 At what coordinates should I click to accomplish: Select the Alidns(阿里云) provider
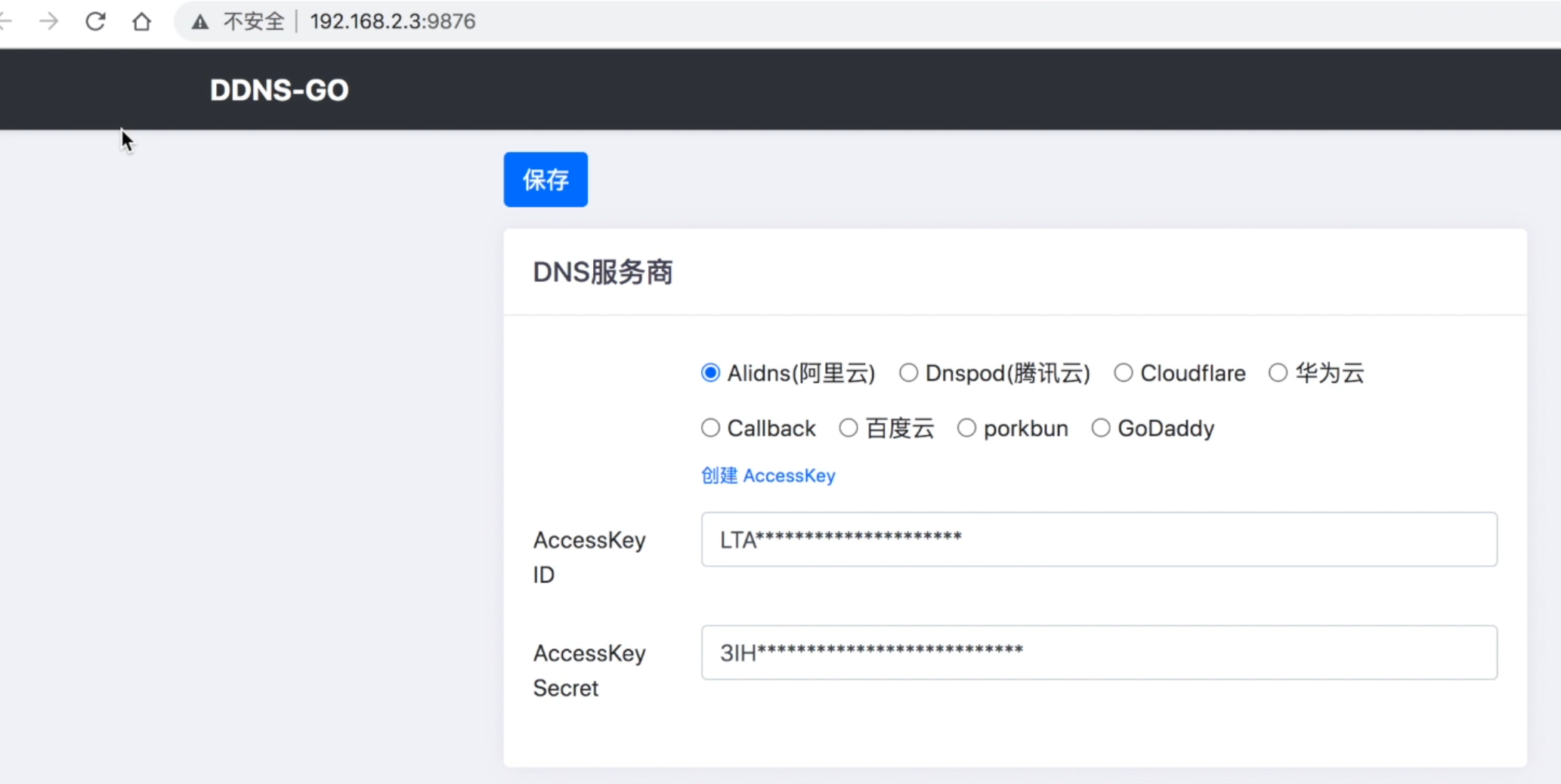pyautogui.click(x=710, y=372)
